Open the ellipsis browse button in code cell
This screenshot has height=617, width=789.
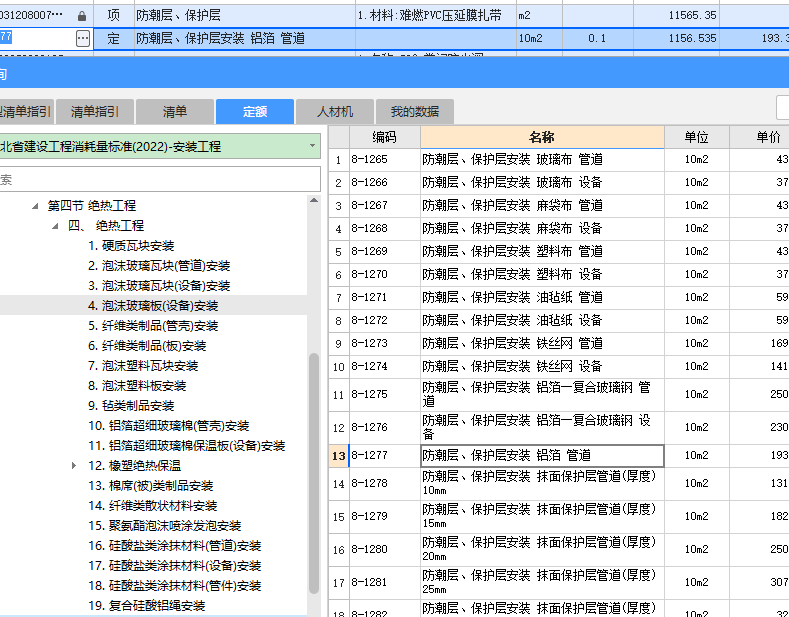(x=83, y=38)
